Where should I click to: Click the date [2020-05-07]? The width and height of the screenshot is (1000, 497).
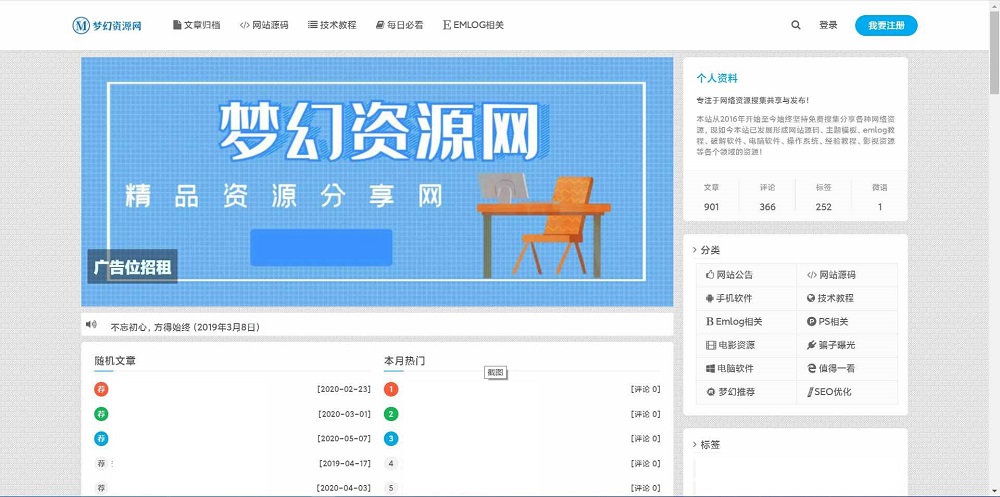344,439
